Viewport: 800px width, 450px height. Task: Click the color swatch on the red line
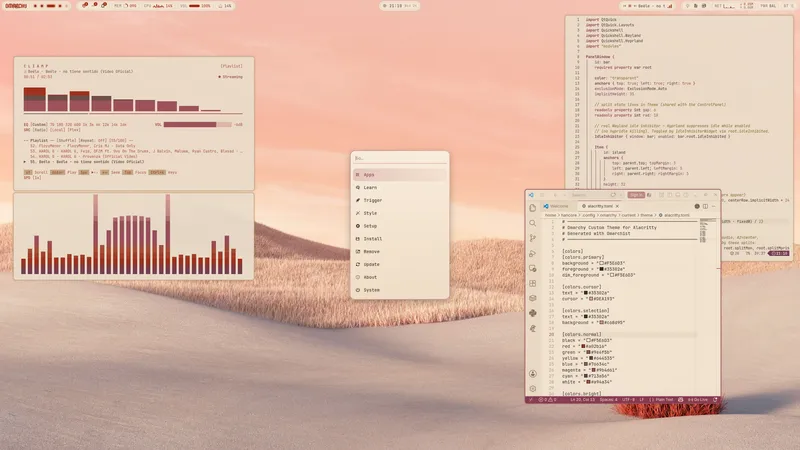[x=583, y=346]
